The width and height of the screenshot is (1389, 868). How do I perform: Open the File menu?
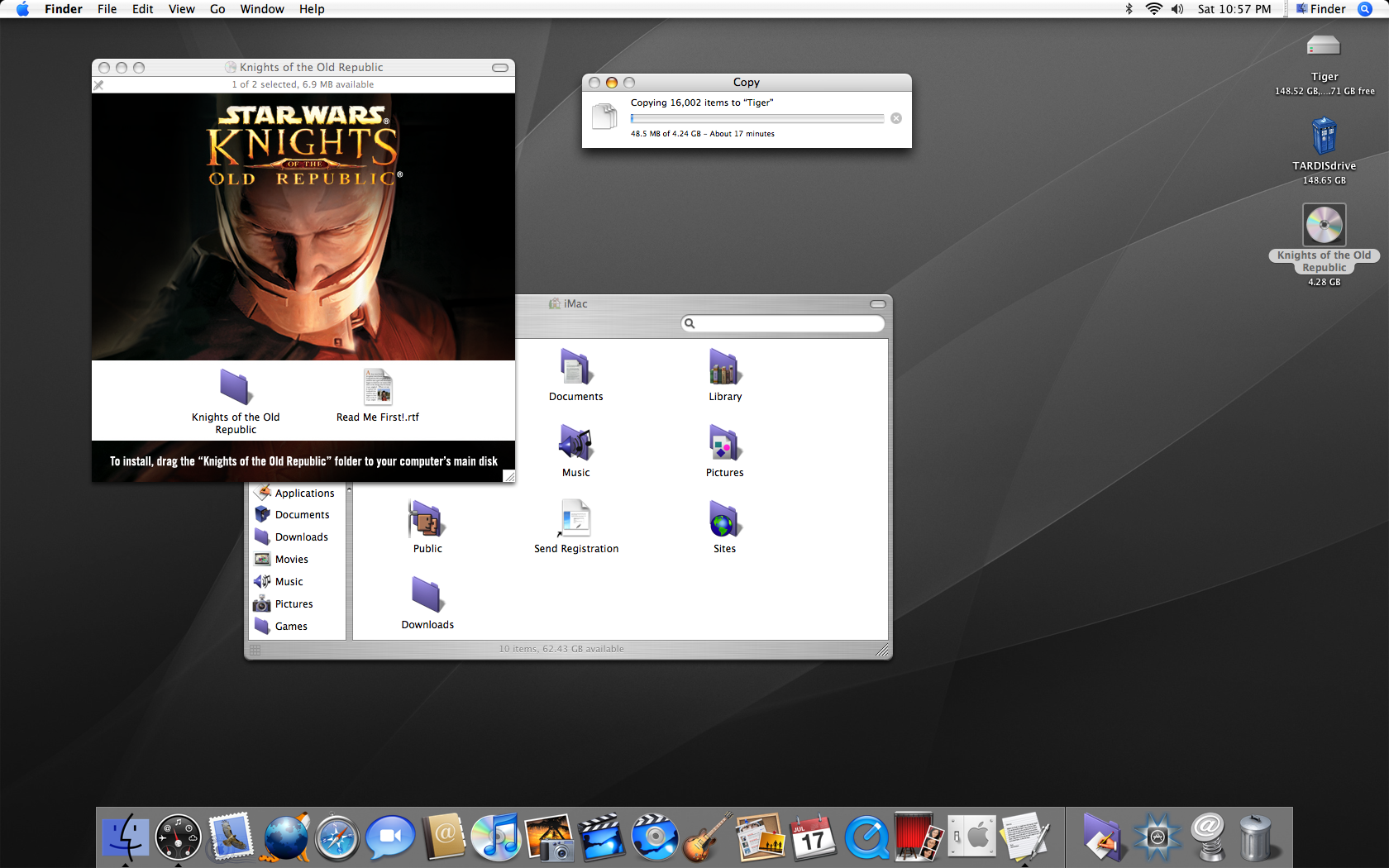[x=107, y=9]
